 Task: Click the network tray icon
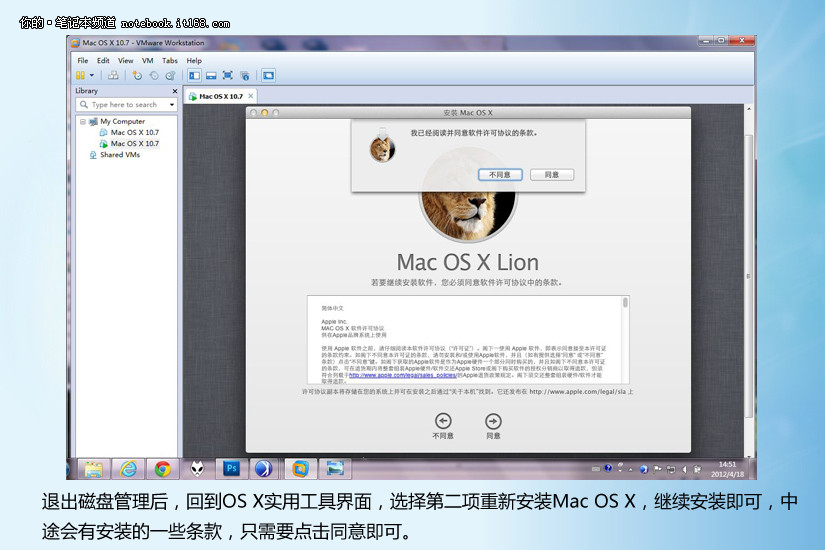click(x=671, y=469)
